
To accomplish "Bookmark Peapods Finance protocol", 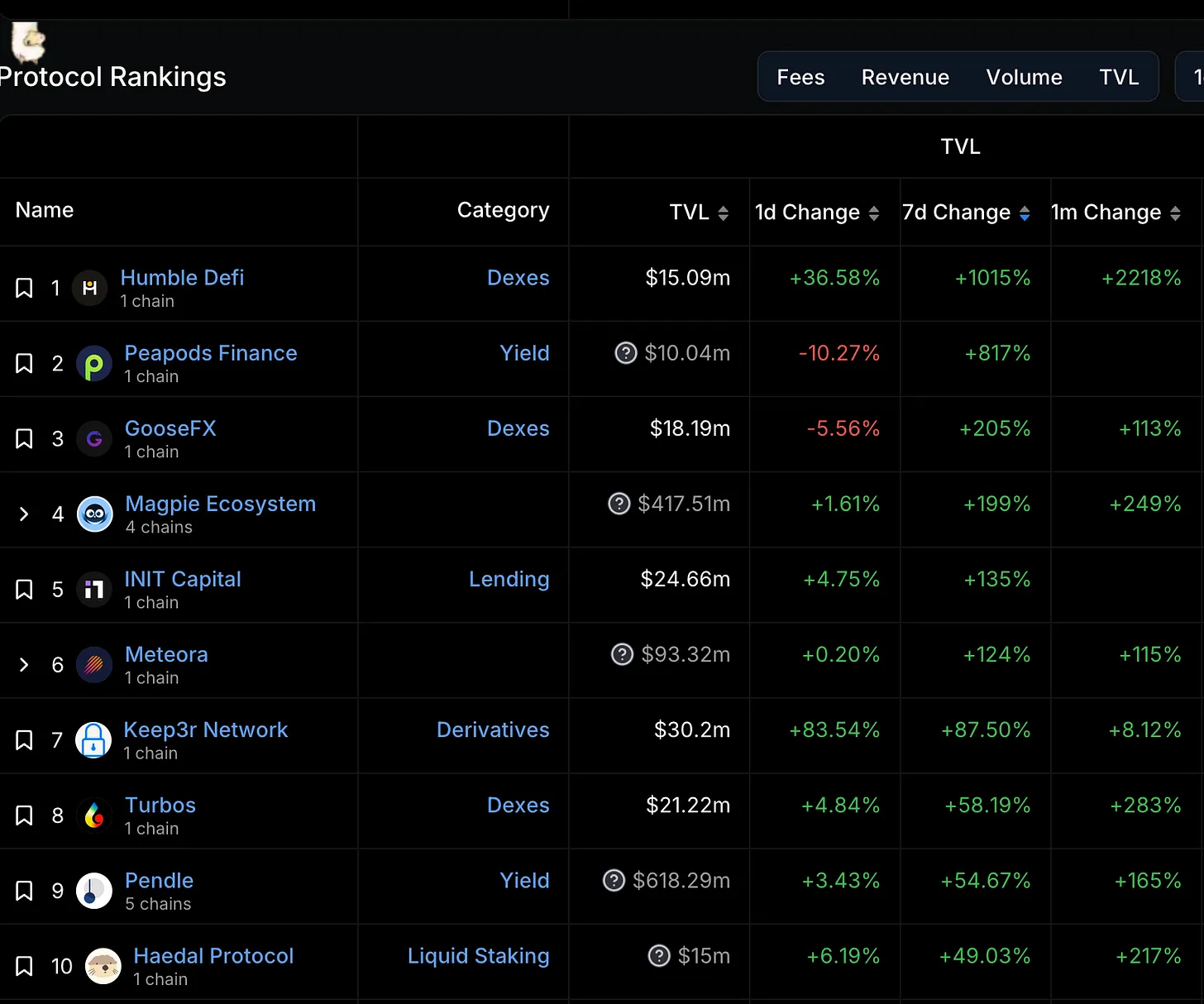I will coord(24,363).
